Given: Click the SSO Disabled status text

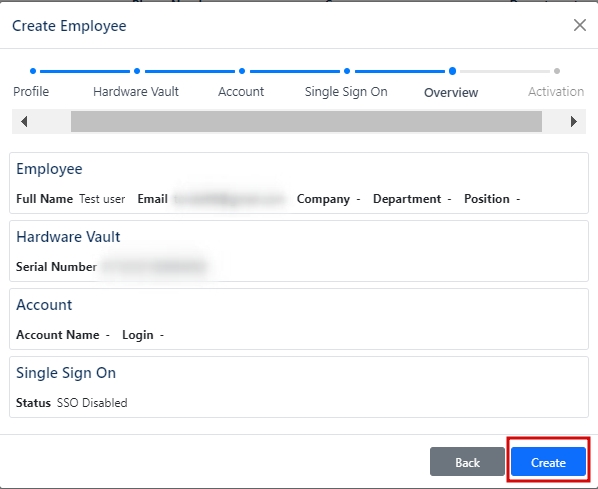Looking at the screenshot, I should (x=92, y=403).
